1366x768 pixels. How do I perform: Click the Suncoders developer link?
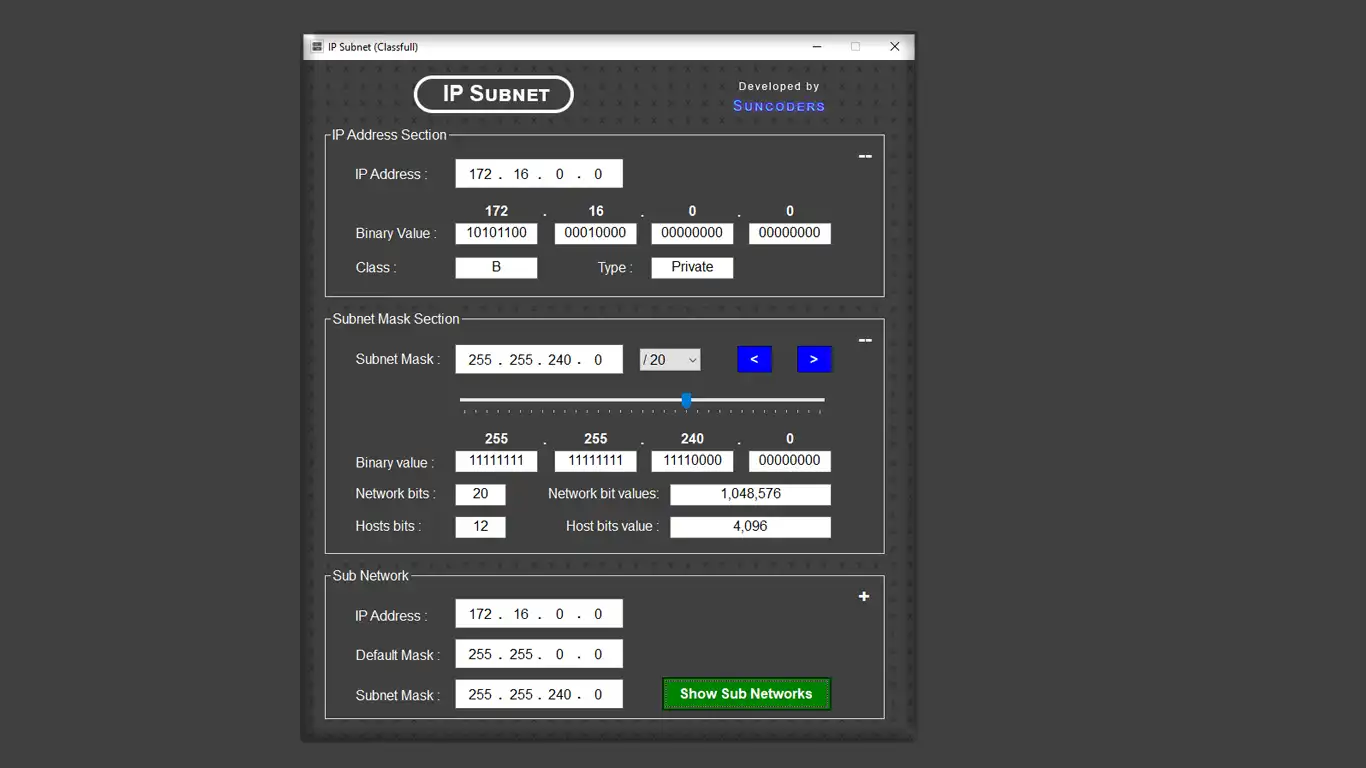tap(779, 106)
